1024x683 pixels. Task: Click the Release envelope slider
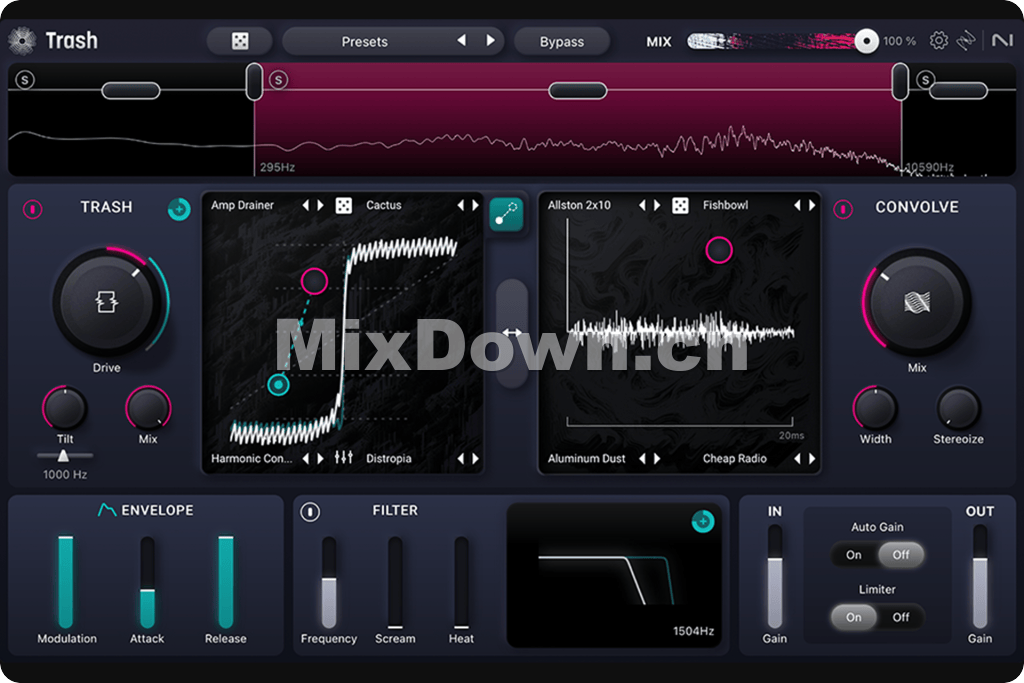pyautogui.click(x=226, y=581)
